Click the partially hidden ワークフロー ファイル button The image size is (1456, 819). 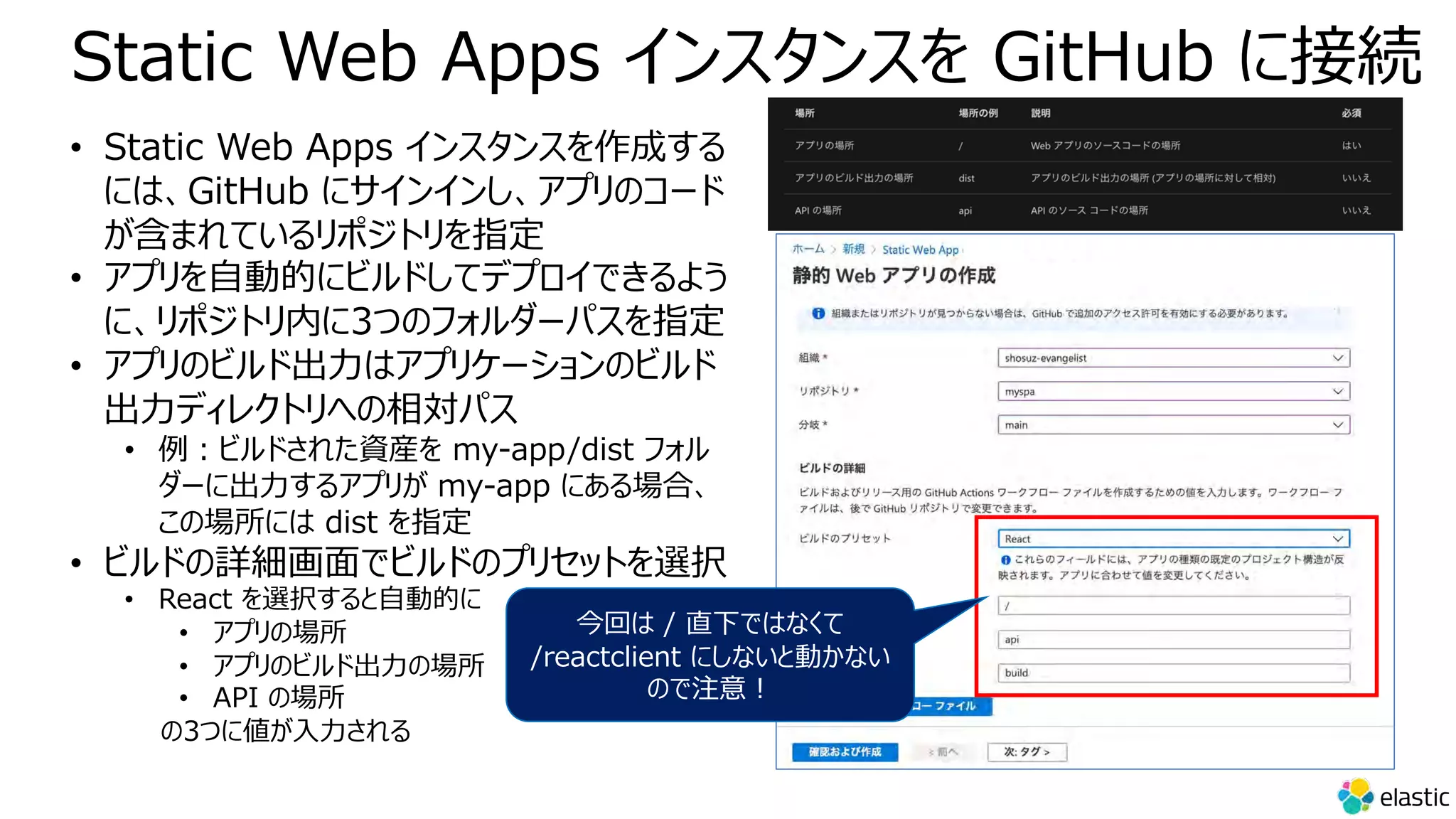pos(952,706)
